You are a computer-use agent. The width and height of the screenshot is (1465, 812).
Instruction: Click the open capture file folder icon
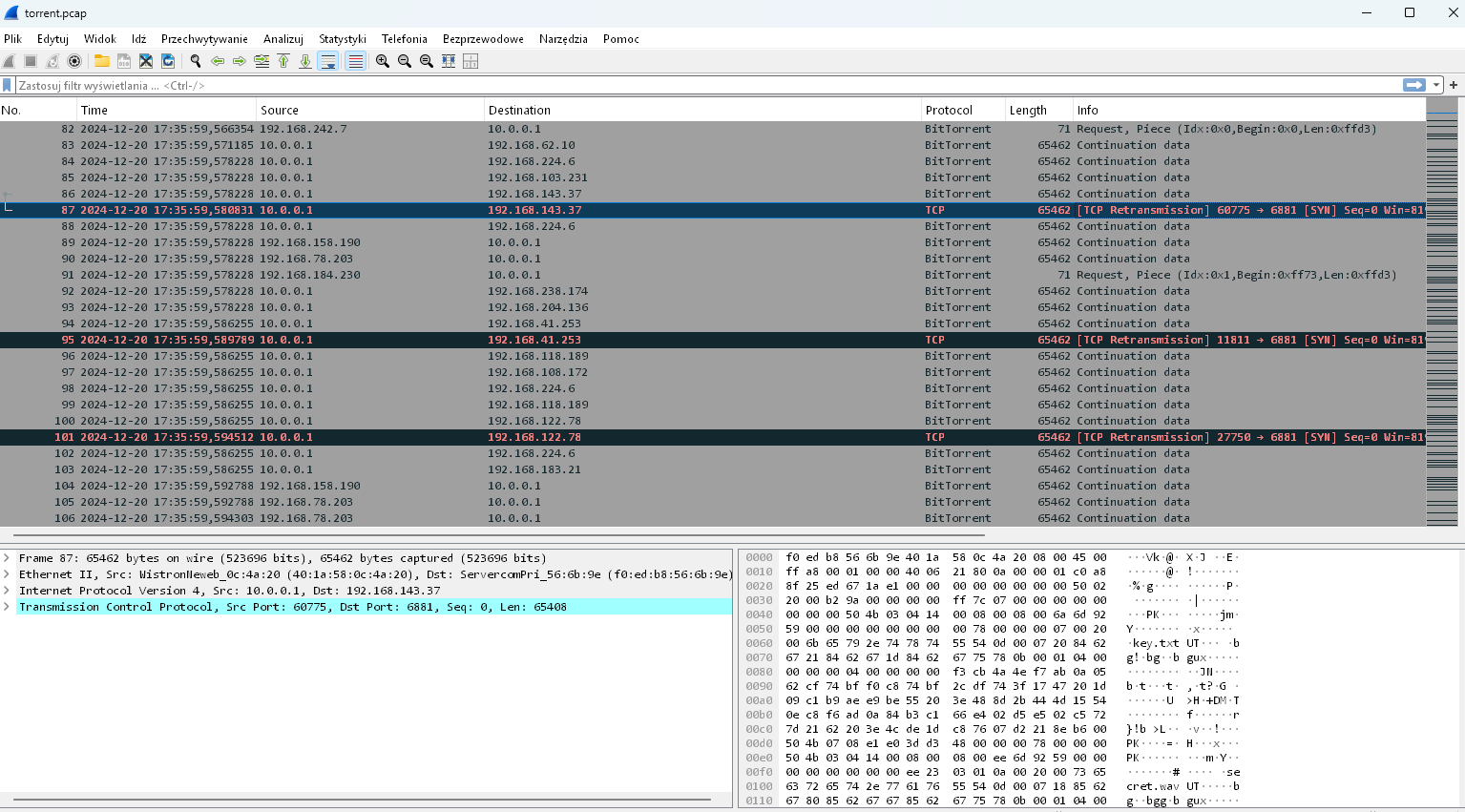point(101,61)
